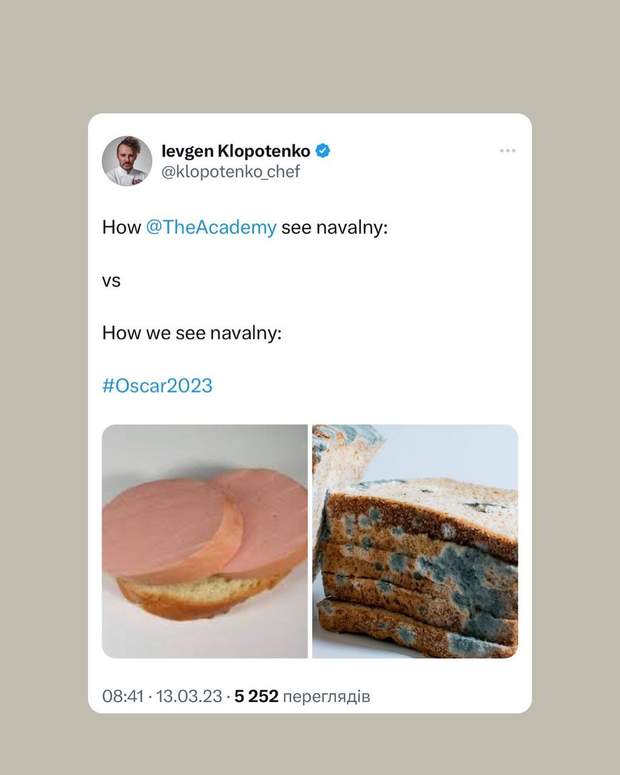Click the "How we see navalny:" line

(x=192, y=332)
